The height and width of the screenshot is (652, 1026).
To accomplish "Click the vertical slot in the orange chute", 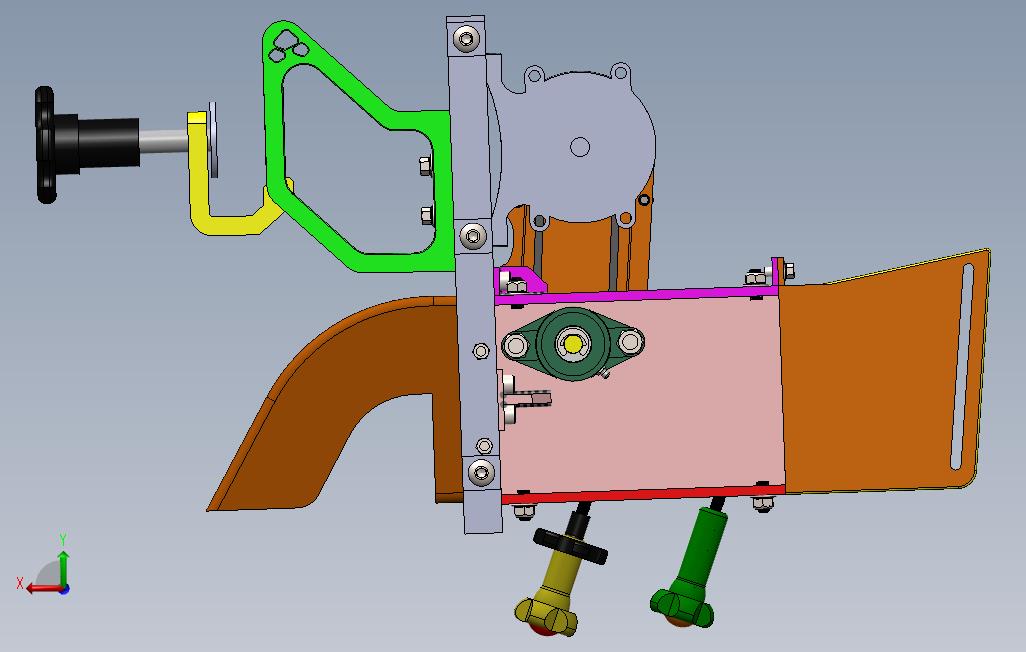I will pos(963,367).
